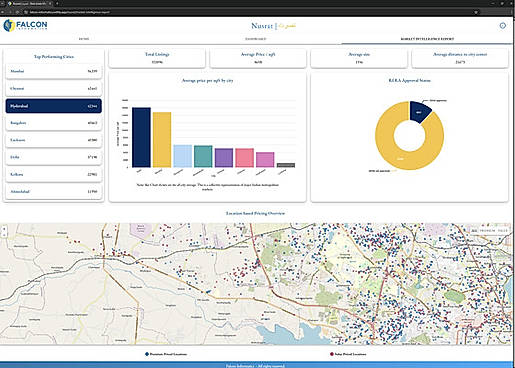Click the Location based Pricing Overview heading
This screenshot has width=515, height=368.
pyautogui.click(x=255, y=213)
